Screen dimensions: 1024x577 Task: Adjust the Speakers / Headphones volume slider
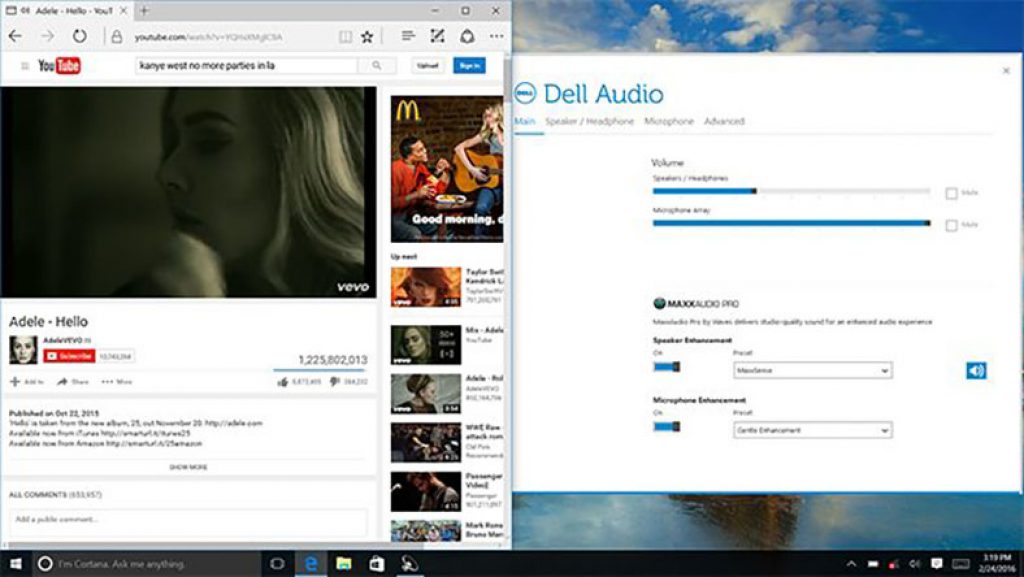coord(792,191)
